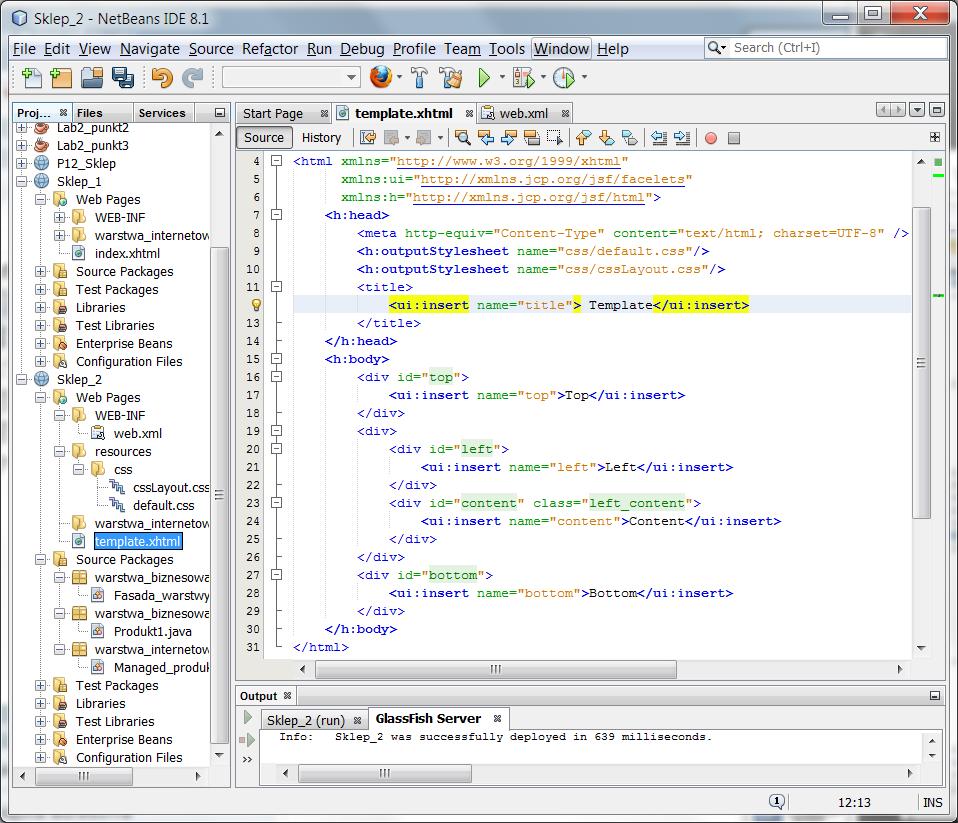Go to Find Next Occurrence

508,138
